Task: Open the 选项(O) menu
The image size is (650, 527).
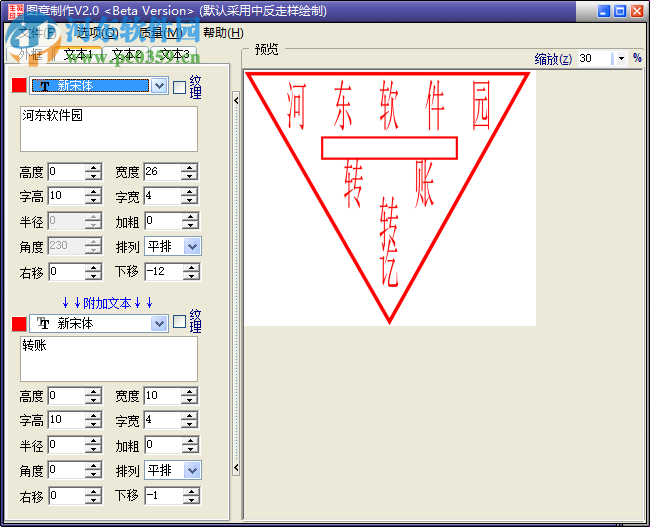Action: click(98, 33)
